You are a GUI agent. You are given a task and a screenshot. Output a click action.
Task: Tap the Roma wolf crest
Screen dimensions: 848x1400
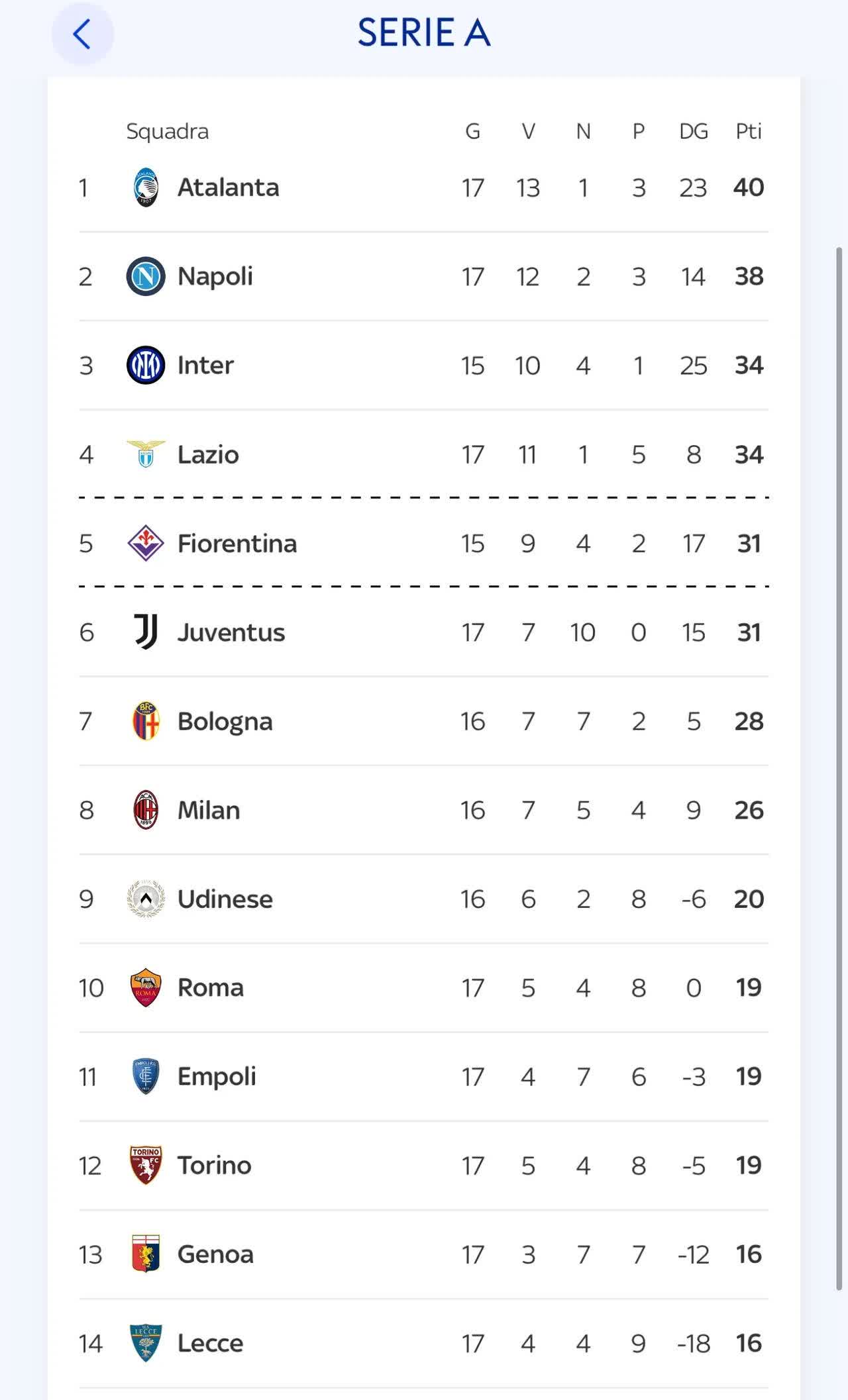coord(146,987)
